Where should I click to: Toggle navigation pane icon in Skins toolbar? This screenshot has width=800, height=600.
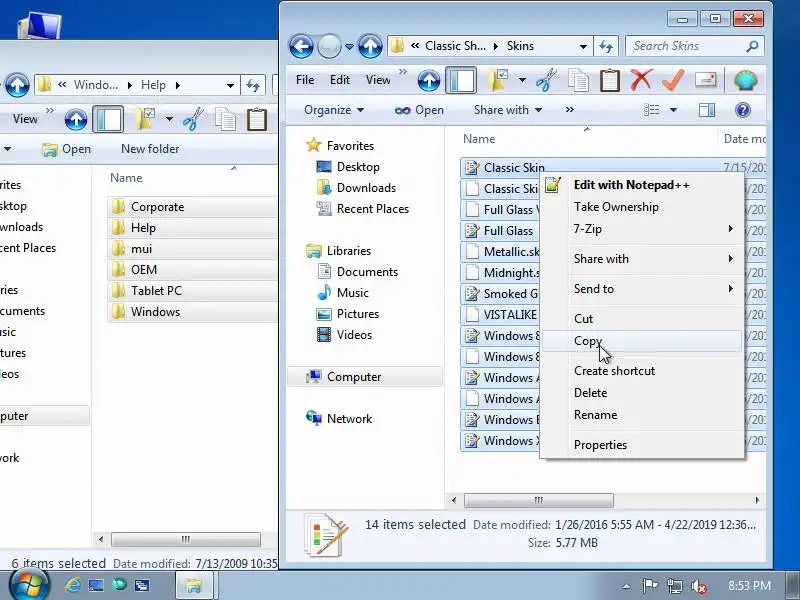click(x=461, y=80)
